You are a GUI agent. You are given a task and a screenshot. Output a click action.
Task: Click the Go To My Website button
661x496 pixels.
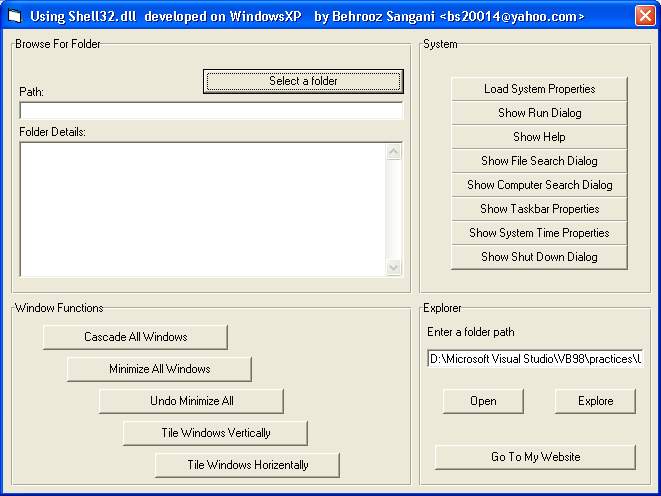tap(535, 457)
